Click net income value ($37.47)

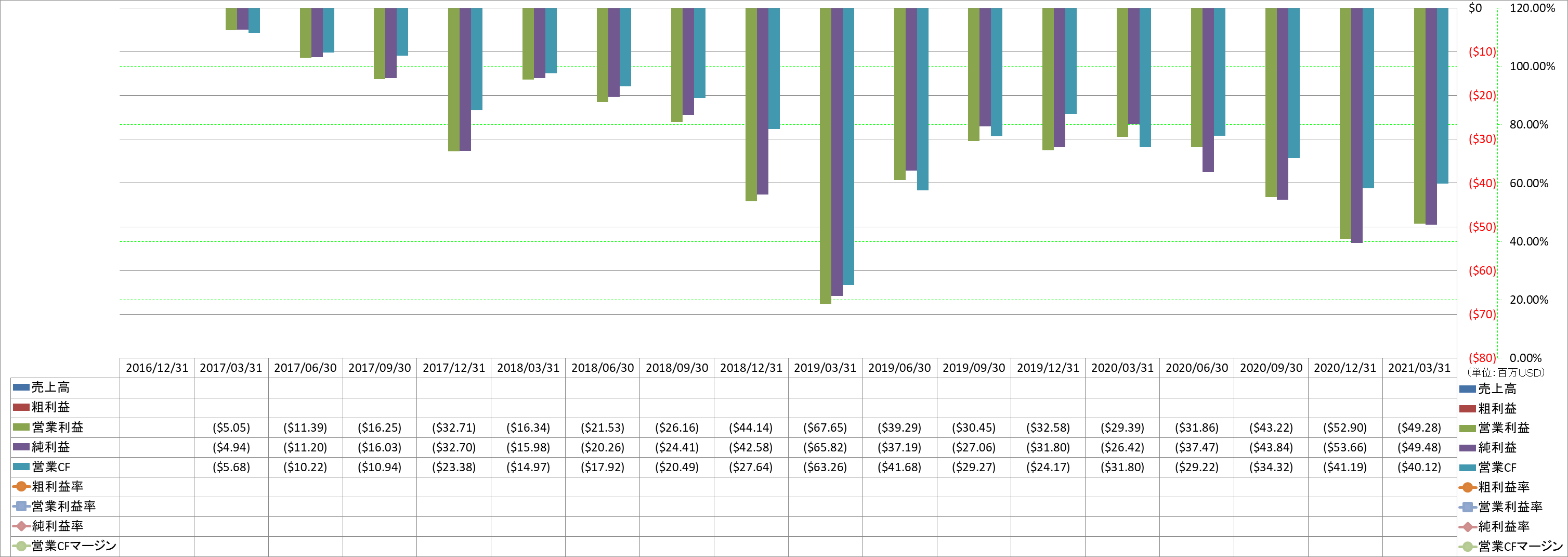tap(1197, 447)
